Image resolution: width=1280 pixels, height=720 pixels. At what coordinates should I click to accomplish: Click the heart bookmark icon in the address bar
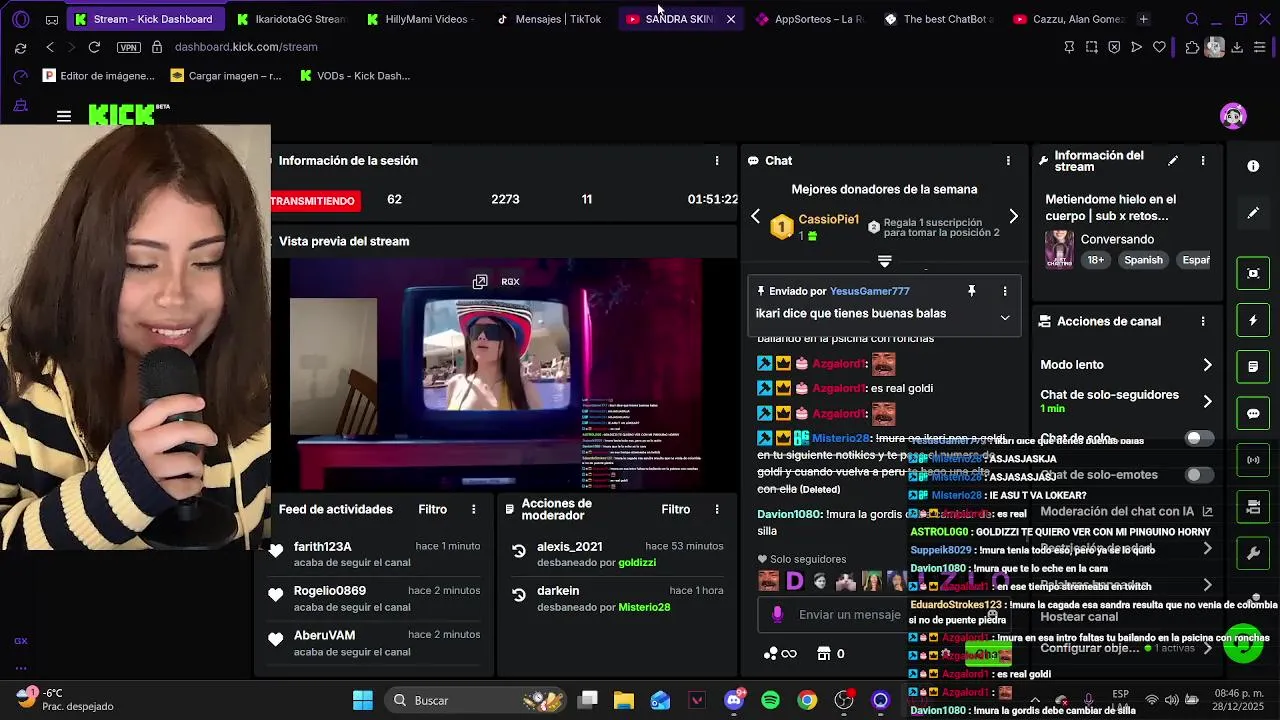pyautogui.click(x=1159, y=47)
